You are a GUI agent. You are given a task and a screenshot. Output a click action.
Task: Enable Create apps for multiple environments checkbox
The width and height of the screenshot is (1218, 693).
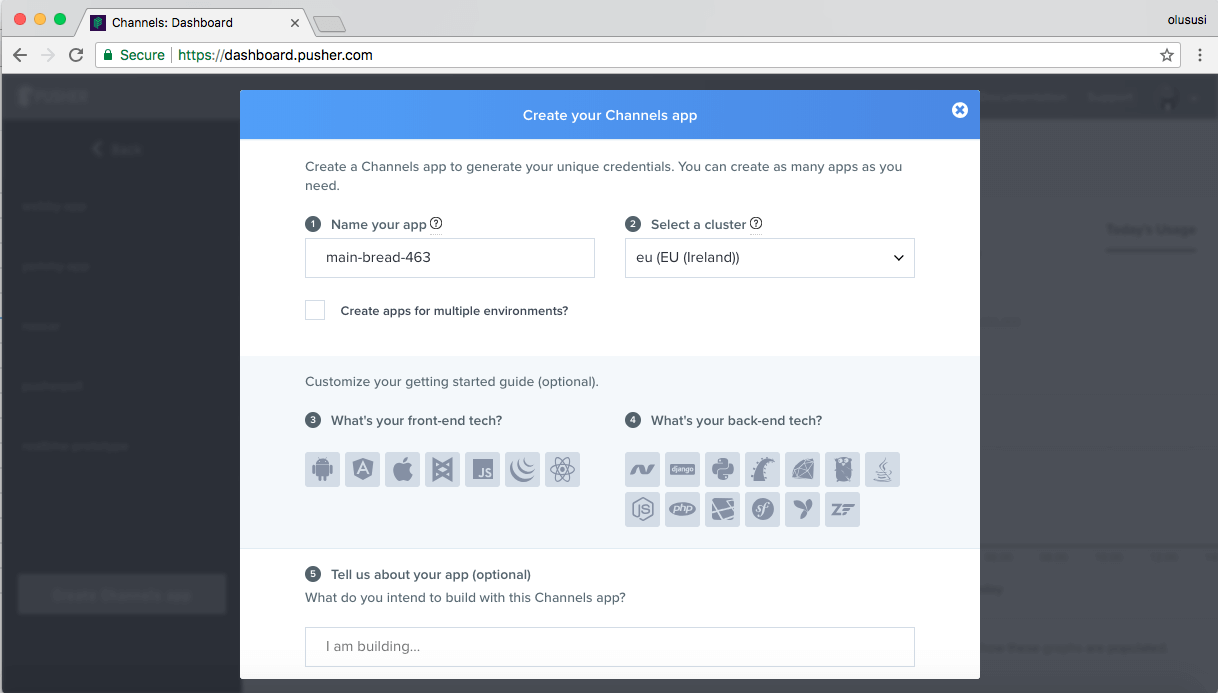(315, 310)
